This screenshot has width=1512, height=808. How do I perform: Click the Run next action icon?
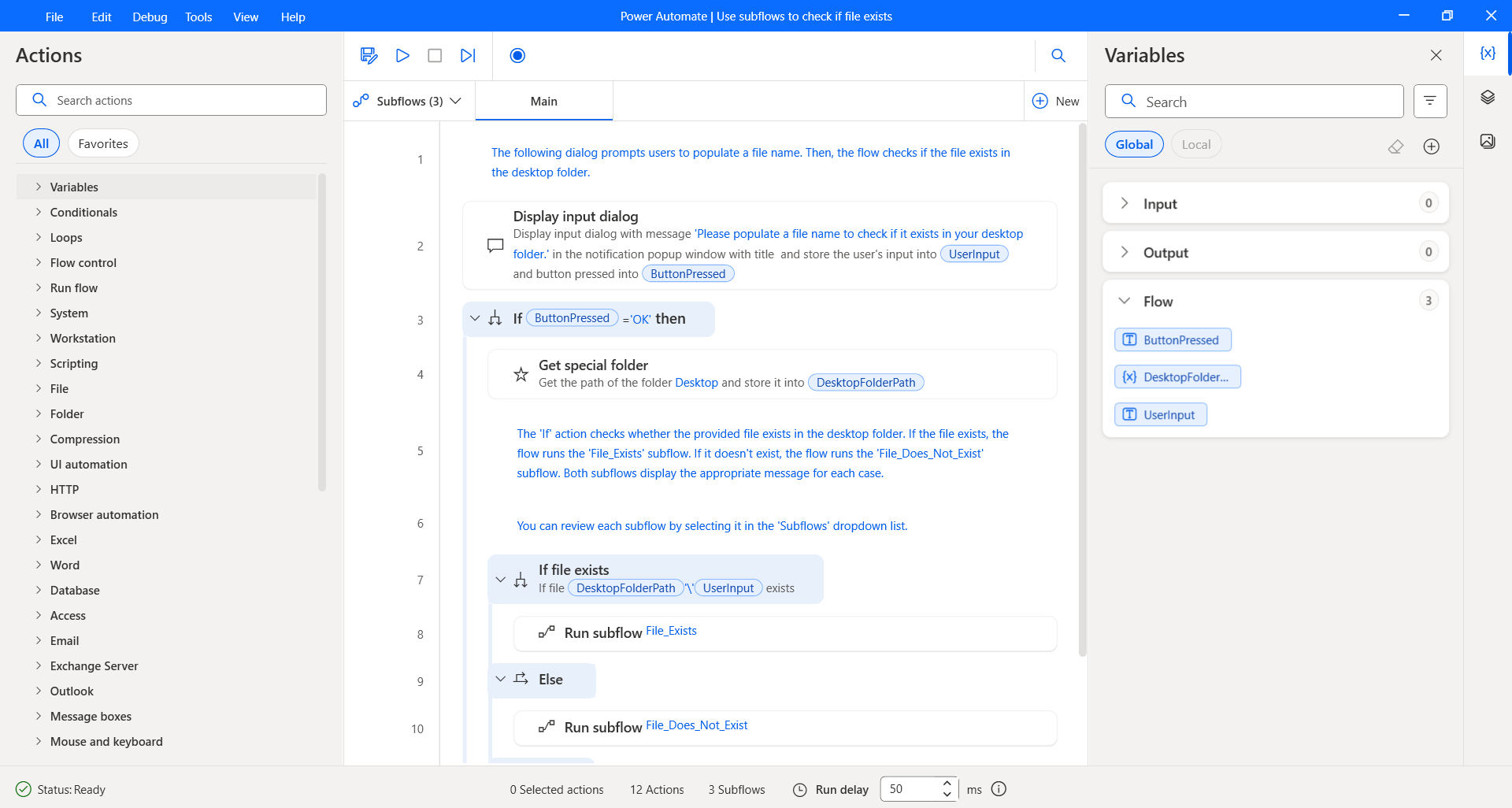point(468,55)
